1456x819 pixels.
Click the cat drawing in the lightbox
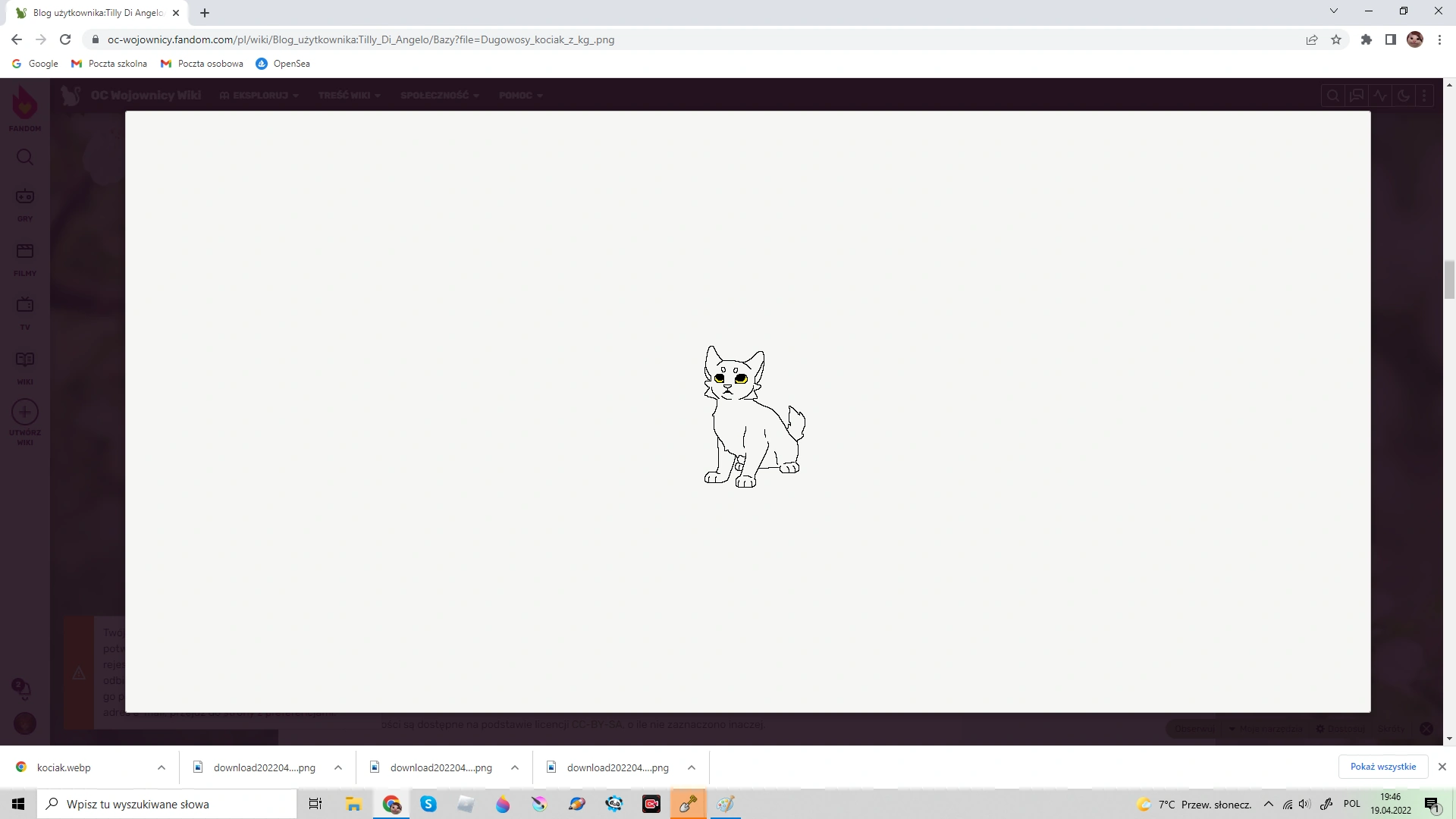(752, 416)
